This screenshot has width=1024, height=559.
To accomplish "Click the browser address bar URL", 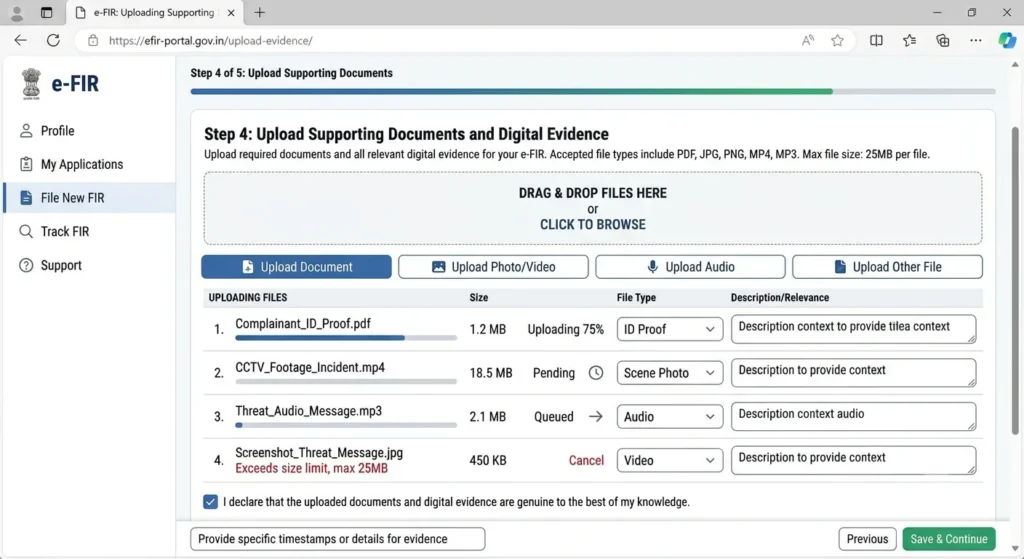I will (210, 40).
